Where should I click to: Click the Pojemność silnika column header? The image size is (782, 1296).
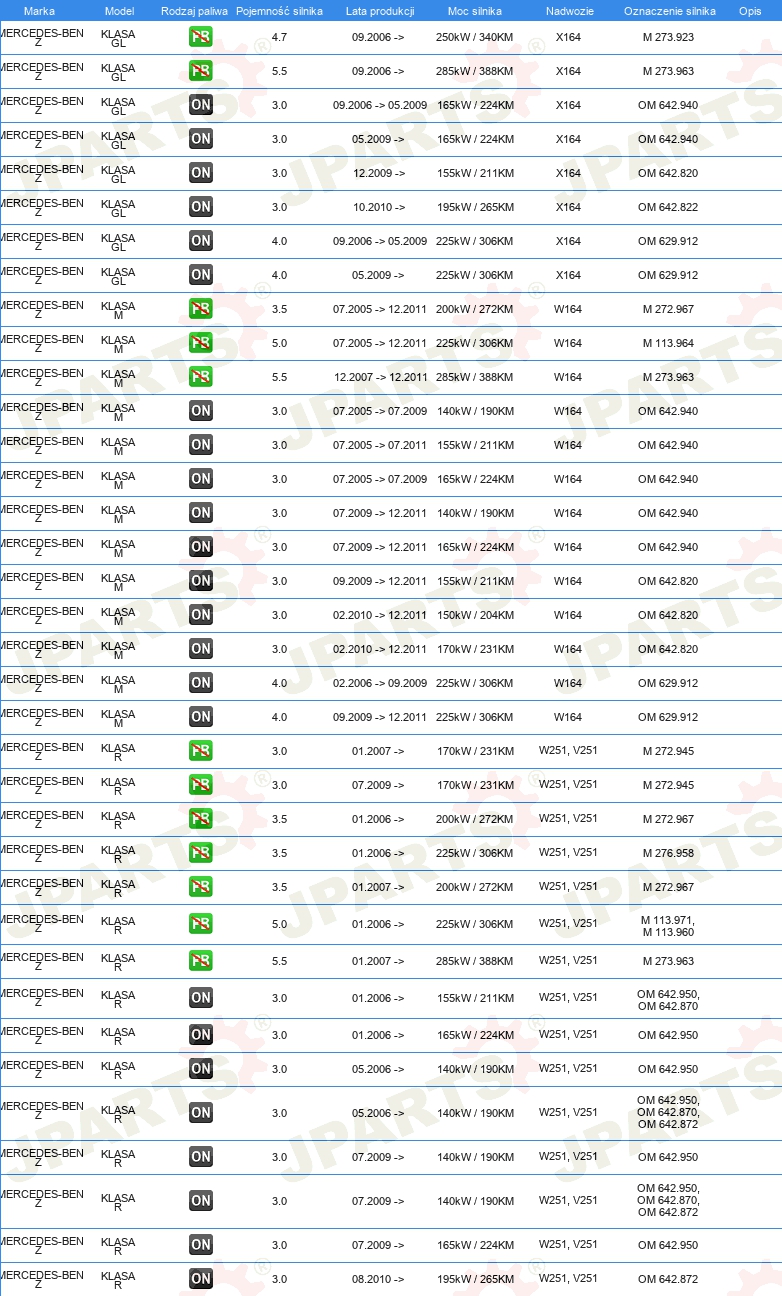[x=279, y=11]
